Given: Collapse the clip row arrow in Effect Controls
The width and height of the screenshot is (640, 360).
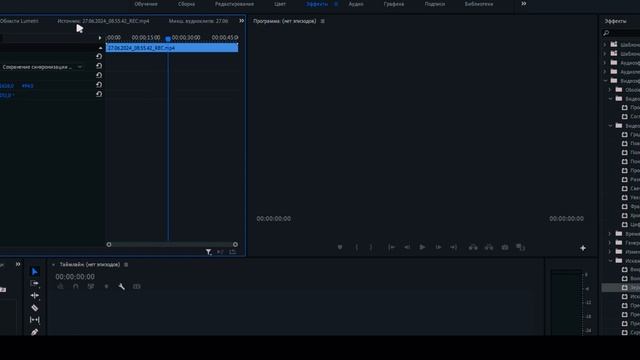Looking at the screenshot, I should click(x=100, y=48).
